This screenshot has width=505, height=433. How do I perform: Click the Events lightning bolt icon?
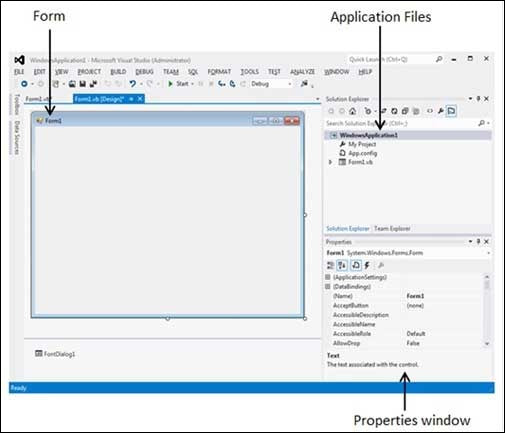tap(367, 265)
